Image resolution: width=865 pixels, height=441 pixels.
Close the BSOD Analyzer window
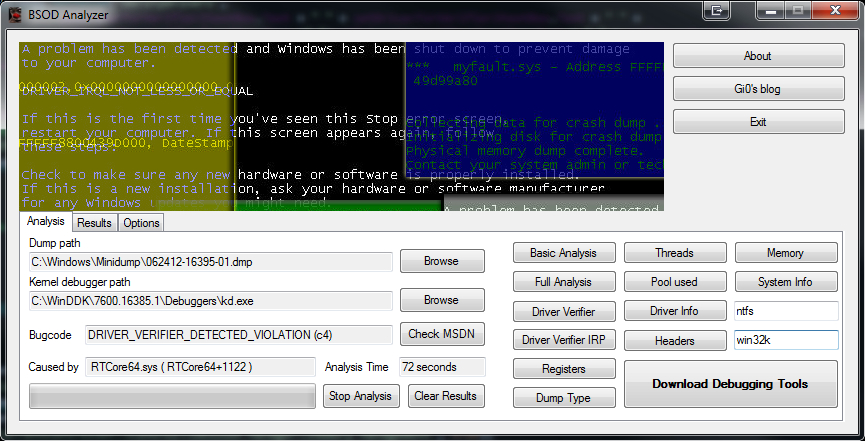[x=835, y=10]
